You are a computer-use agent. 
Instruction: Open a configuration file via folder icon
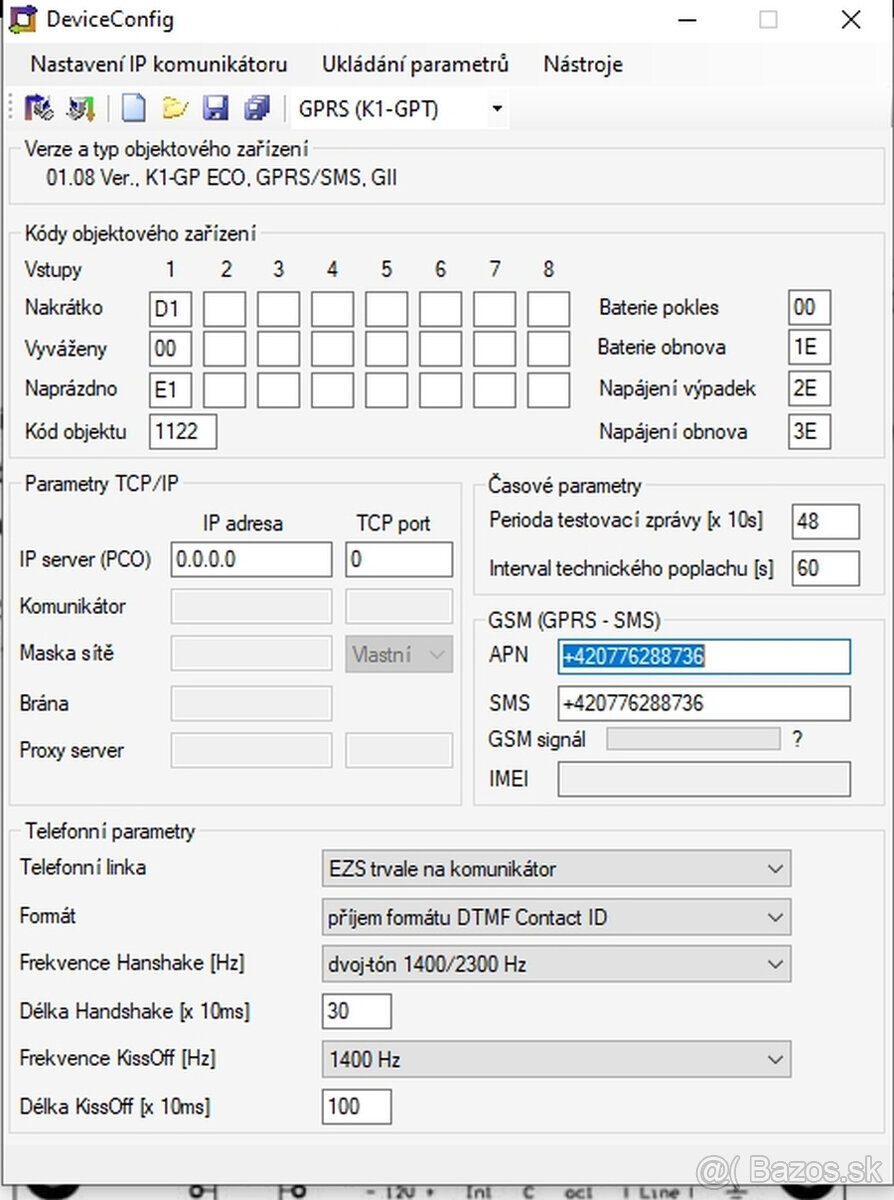point(174,107)
